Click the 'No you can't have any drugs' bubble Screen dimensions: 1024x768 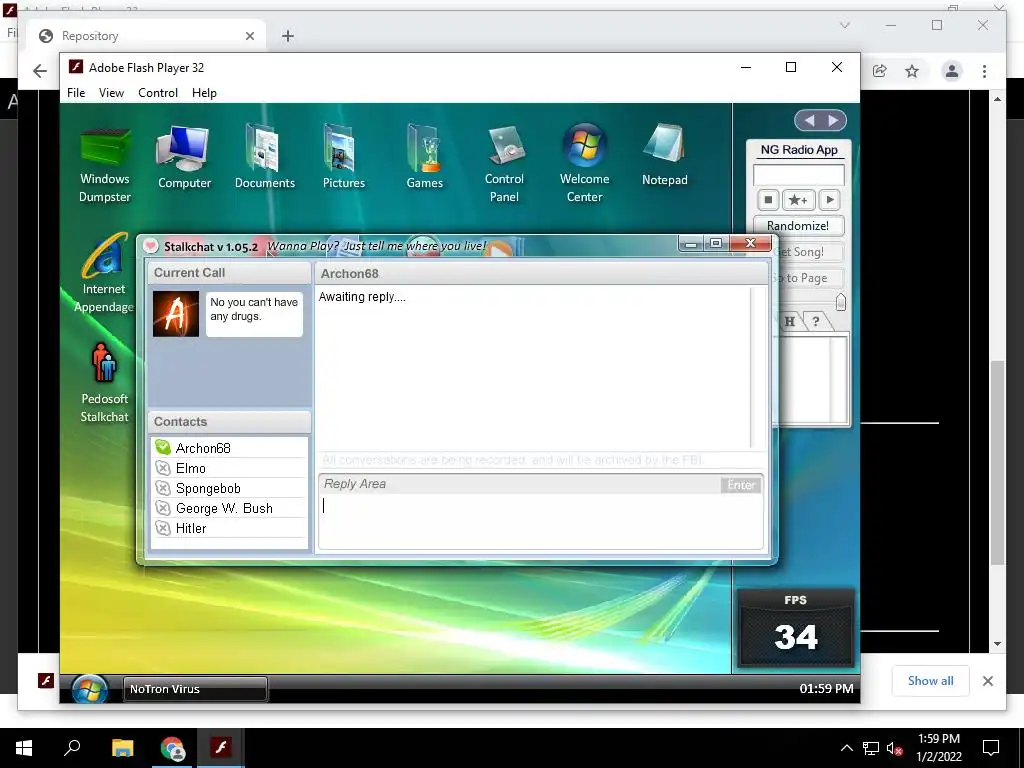click(x=254, y=314)
